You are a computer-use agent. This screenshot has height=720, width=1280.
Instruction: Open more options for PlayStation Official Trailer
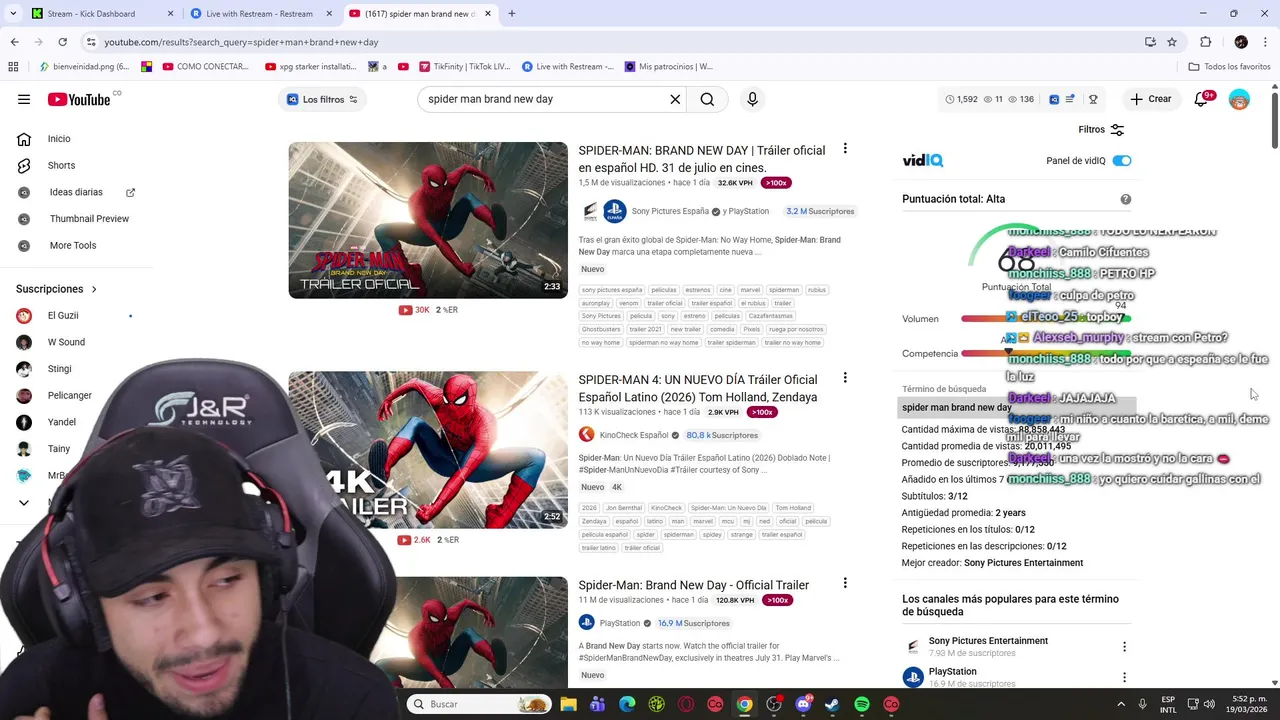pos(845,583)
